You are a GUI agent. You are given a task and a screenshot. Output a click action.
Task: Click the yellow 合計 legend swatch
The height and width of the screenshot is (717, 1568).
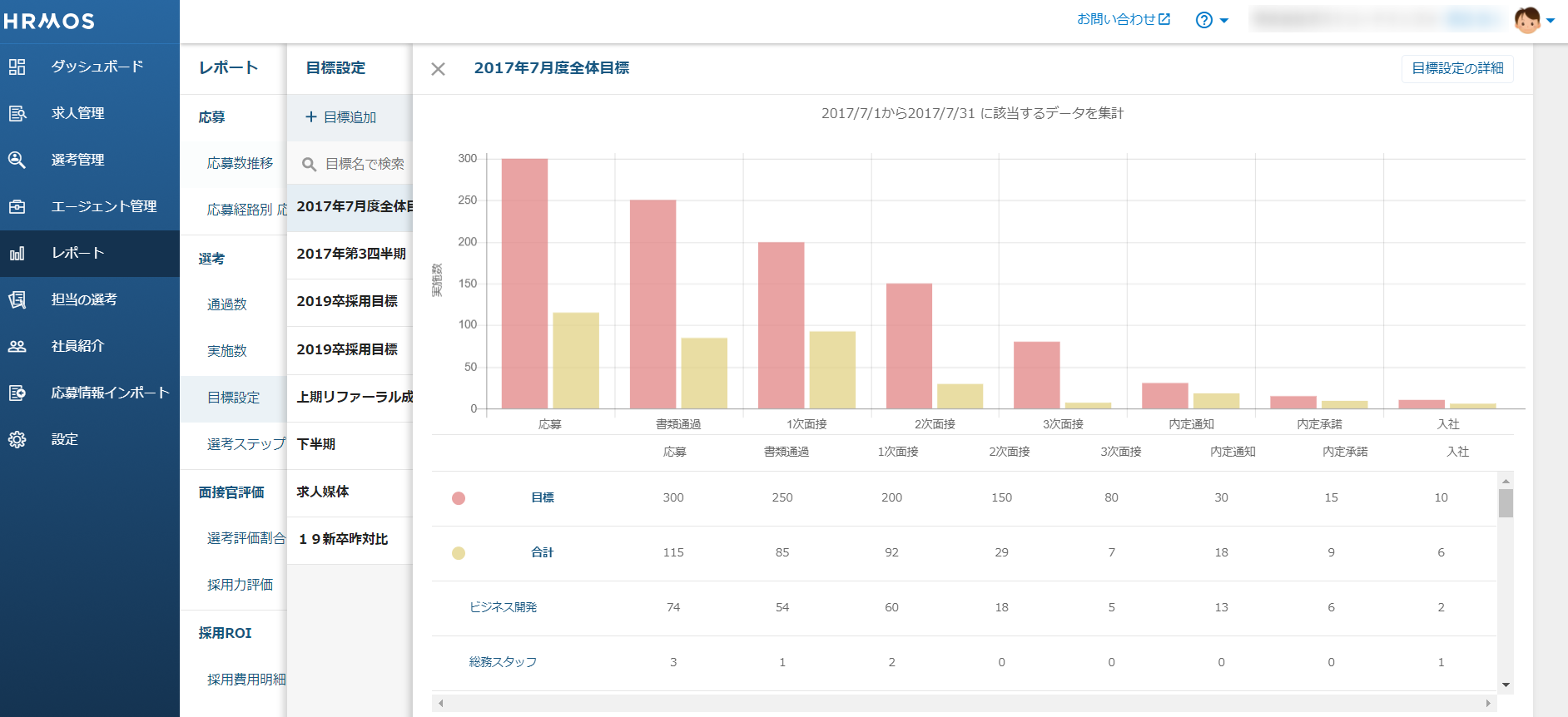(x=459, y=553)
